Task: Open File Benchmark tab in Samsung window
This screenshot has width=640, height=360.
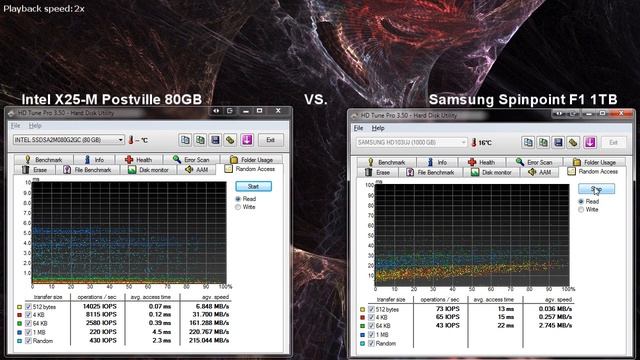Action: 430,172
